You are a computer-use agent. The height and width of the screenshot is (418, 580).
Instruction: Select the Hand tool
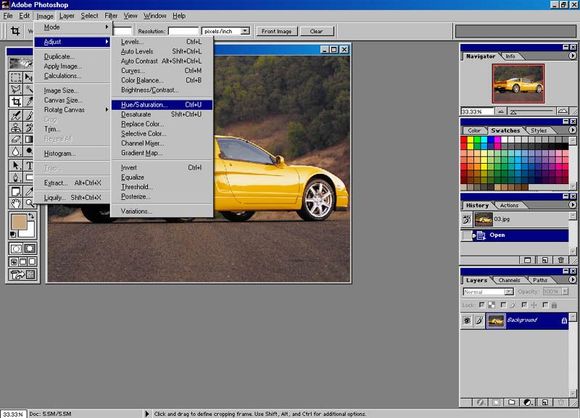pyautogui.click(x=15, y=203)
